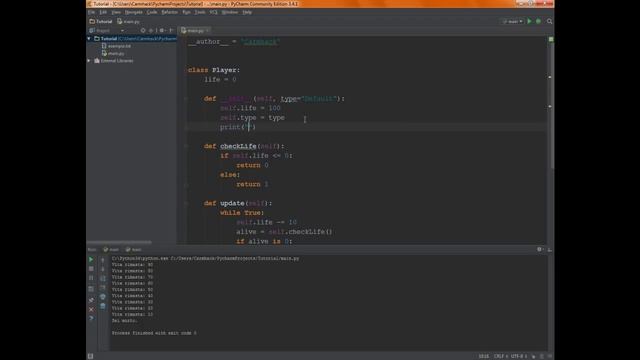Screen dimensions: 640x360
Task: Click the CRLF line separator in status bar
Action: 501,356
